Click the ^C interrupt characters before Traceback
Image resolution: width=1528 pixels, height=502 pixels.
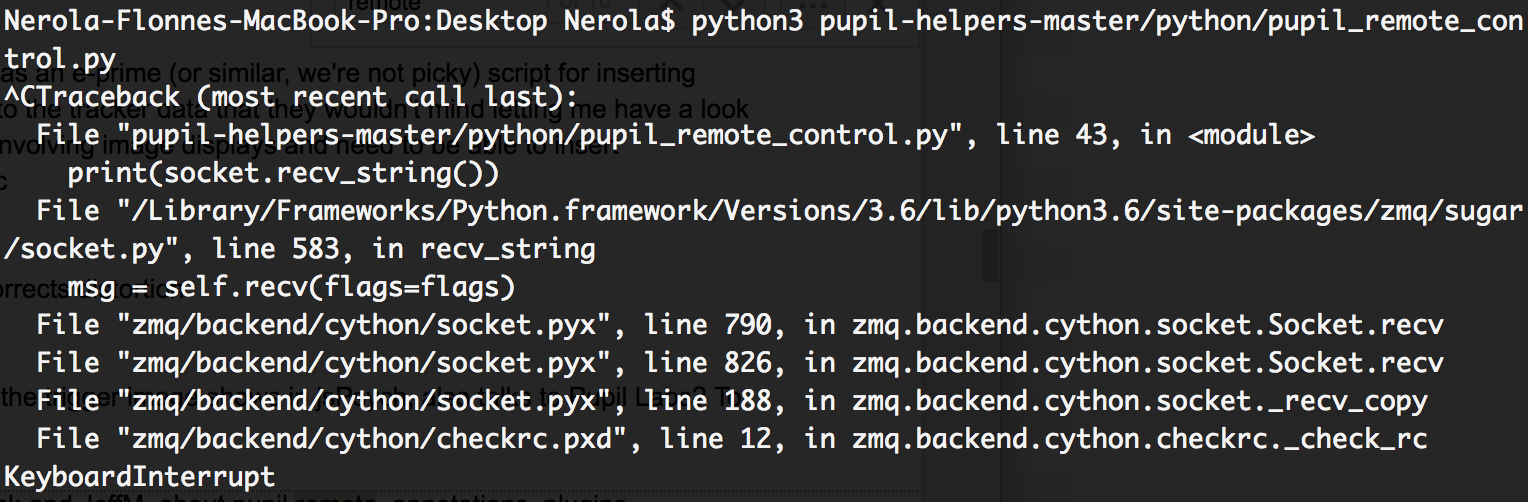coord(20,98)
